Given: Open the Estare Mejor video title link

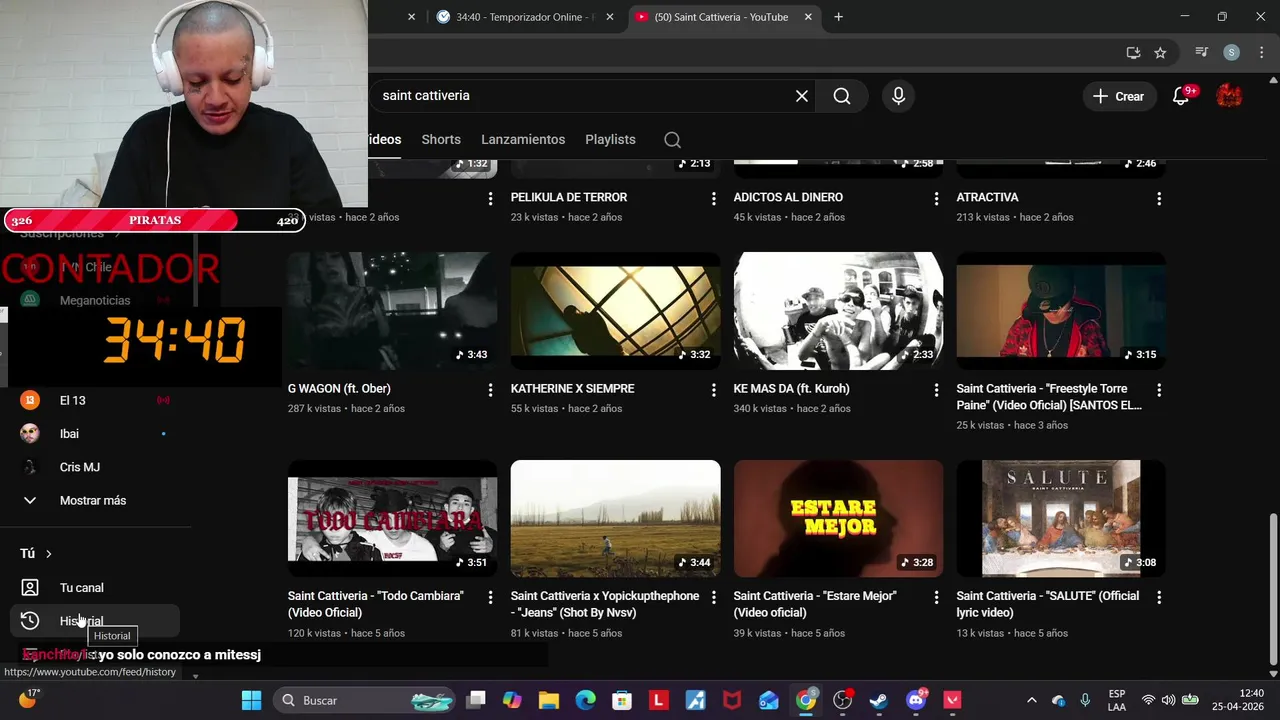Looking at the screenshot, I should [x=815, y=604].
